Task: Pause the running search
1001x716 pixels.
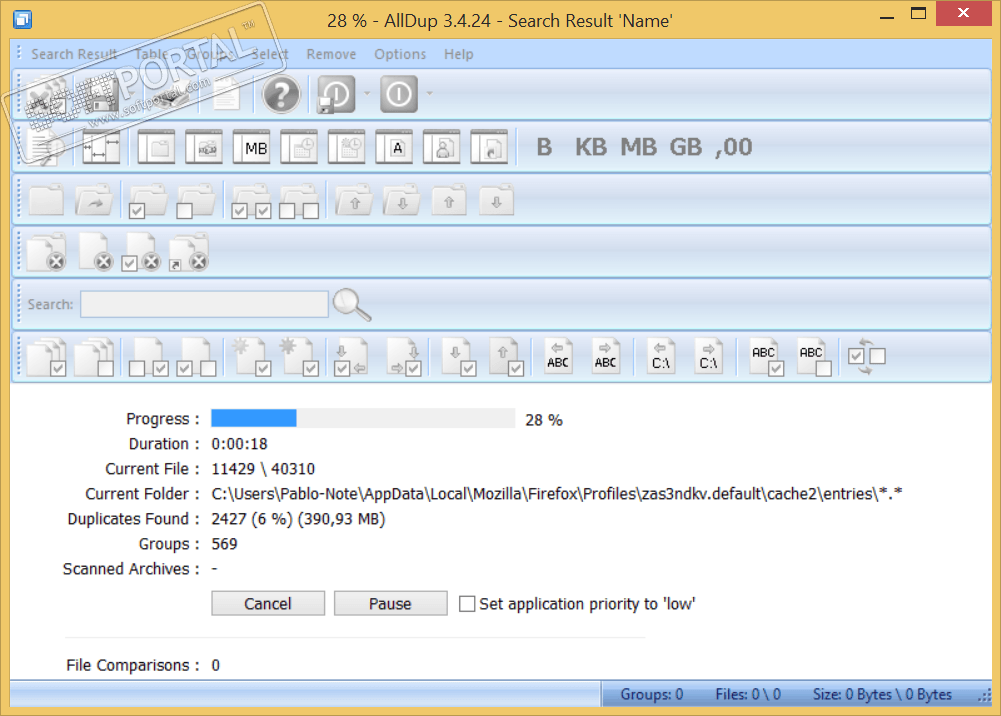Action: point(390,604)
